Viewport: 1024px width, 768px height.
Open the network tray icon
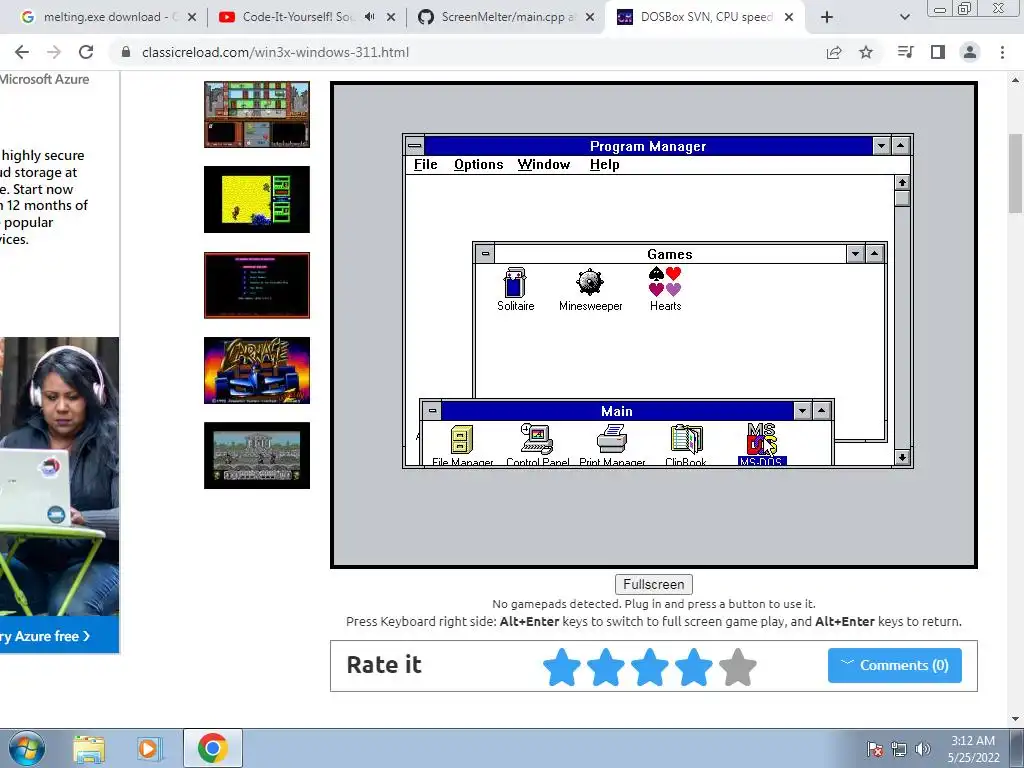(899, 749)
